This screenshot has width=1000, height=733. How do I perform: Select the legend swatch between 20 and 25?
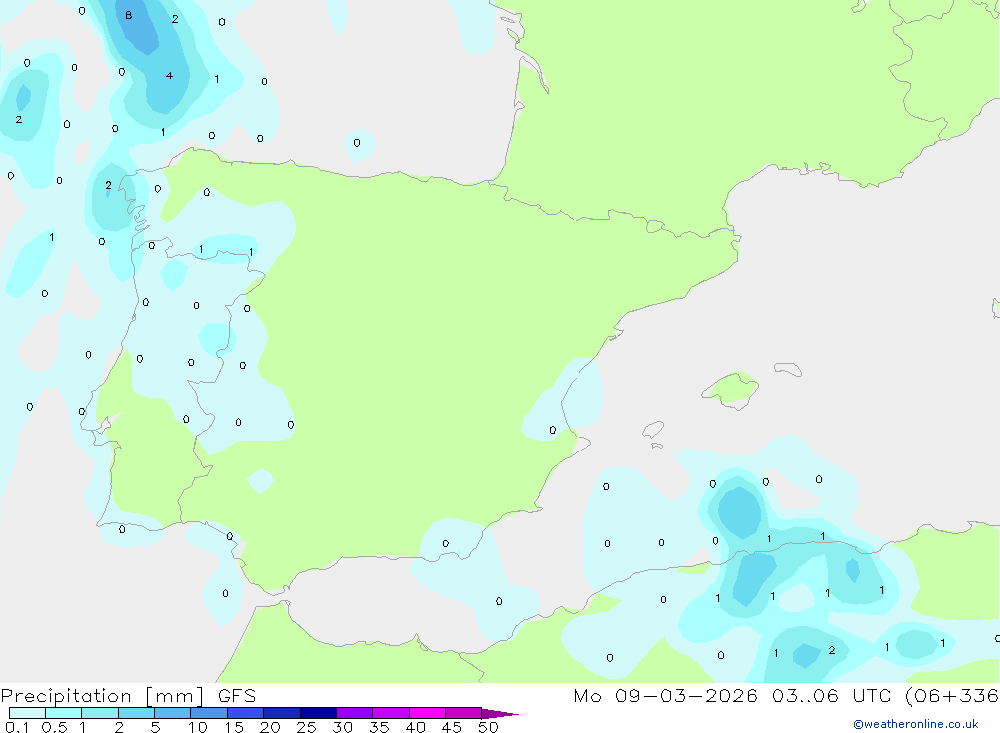click(281, 713)
